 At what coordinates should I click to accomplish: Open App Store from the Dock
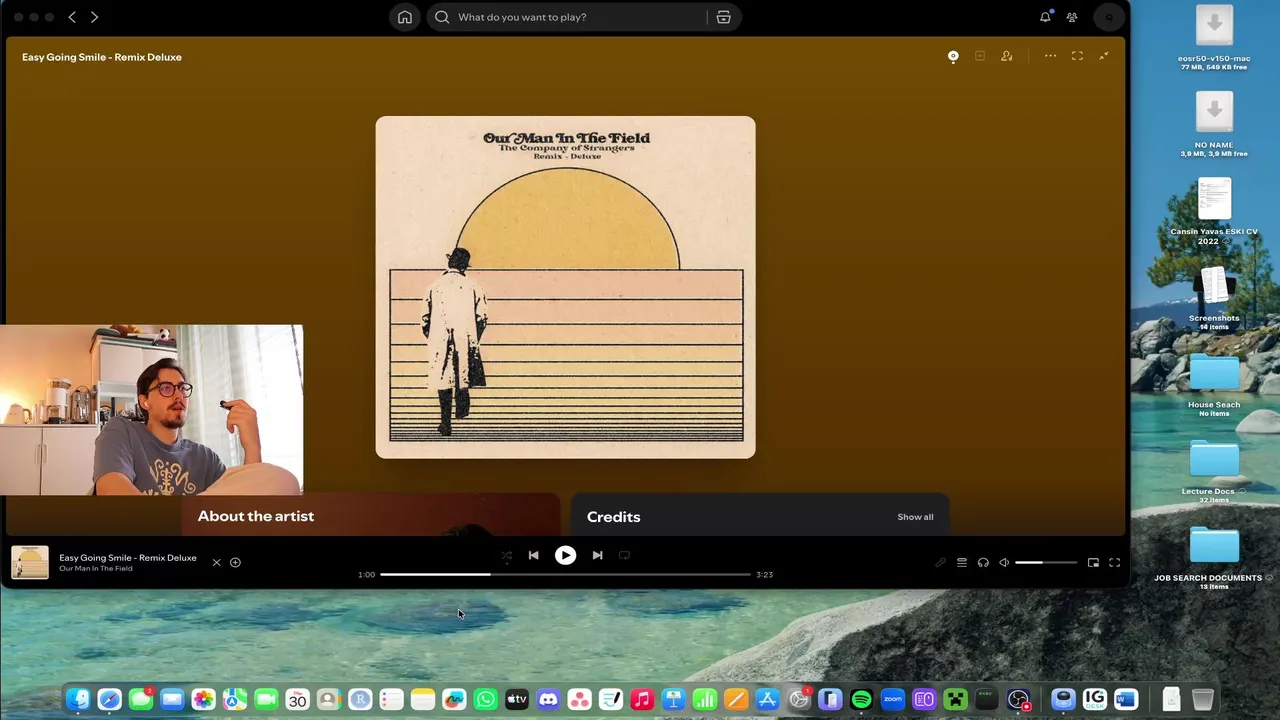767,700
